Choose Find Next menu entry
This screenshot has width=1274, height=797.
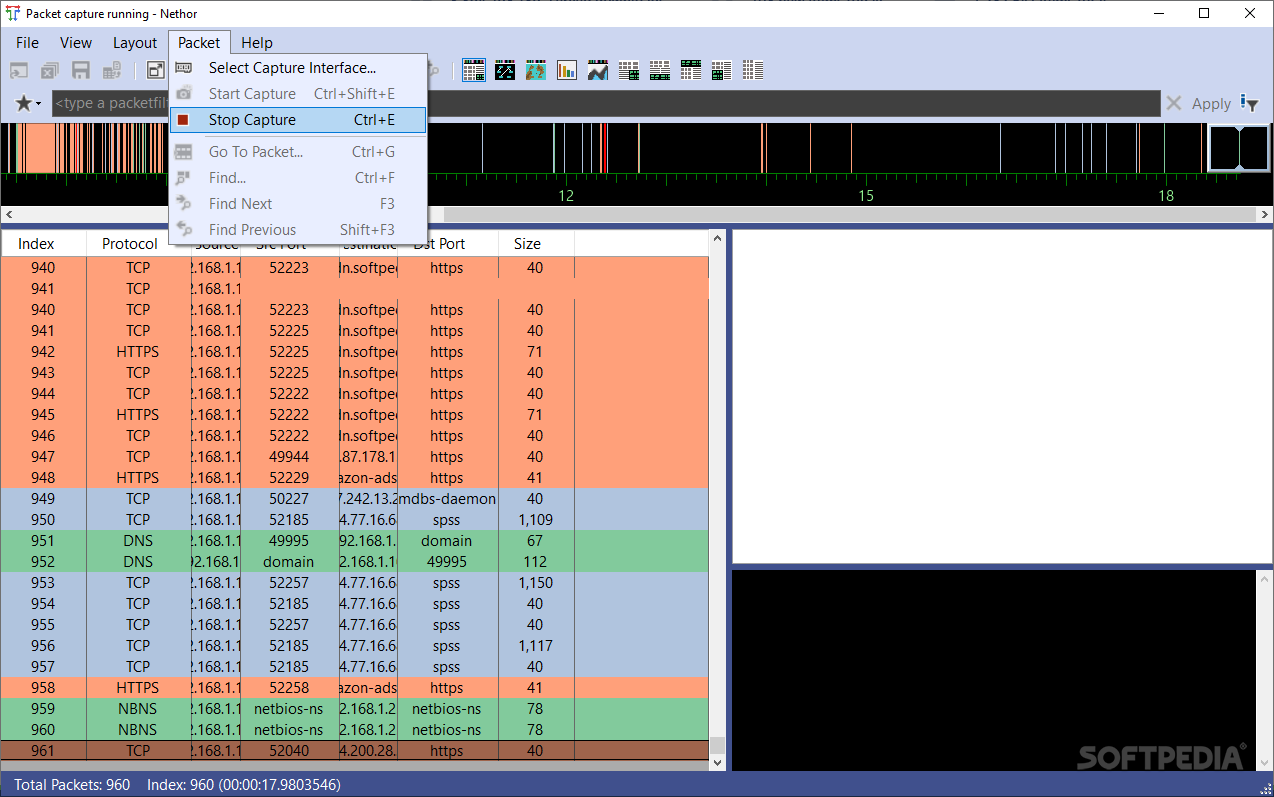[298, 204]
